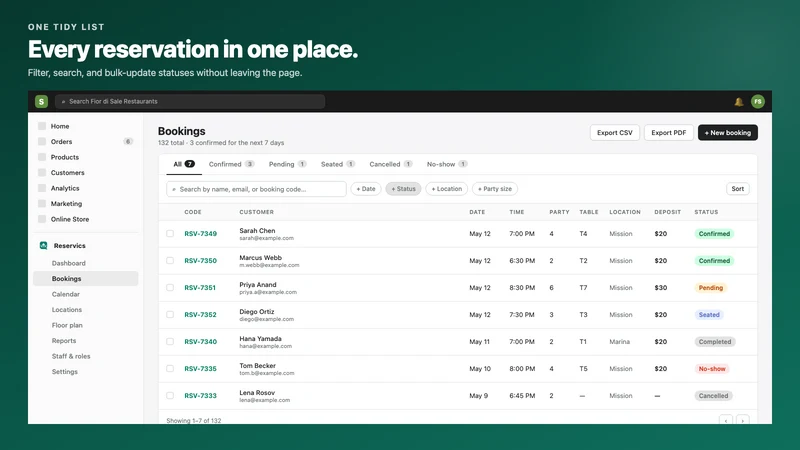
Task: Select the checkbox for RSV-7335
Action: click(x=170, y=368)
